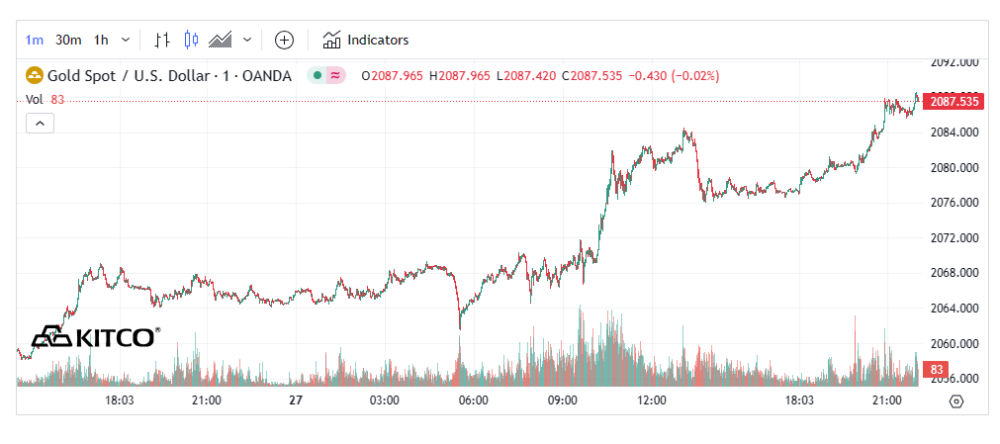Click the Vol 83 indicator label

(x=45, y=100)
